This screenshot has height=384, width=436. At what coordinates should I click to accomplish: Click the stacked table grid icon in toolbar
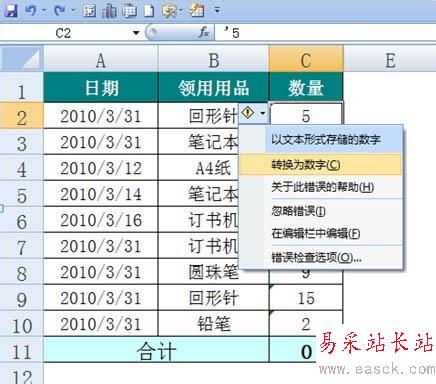pos(129,10)
